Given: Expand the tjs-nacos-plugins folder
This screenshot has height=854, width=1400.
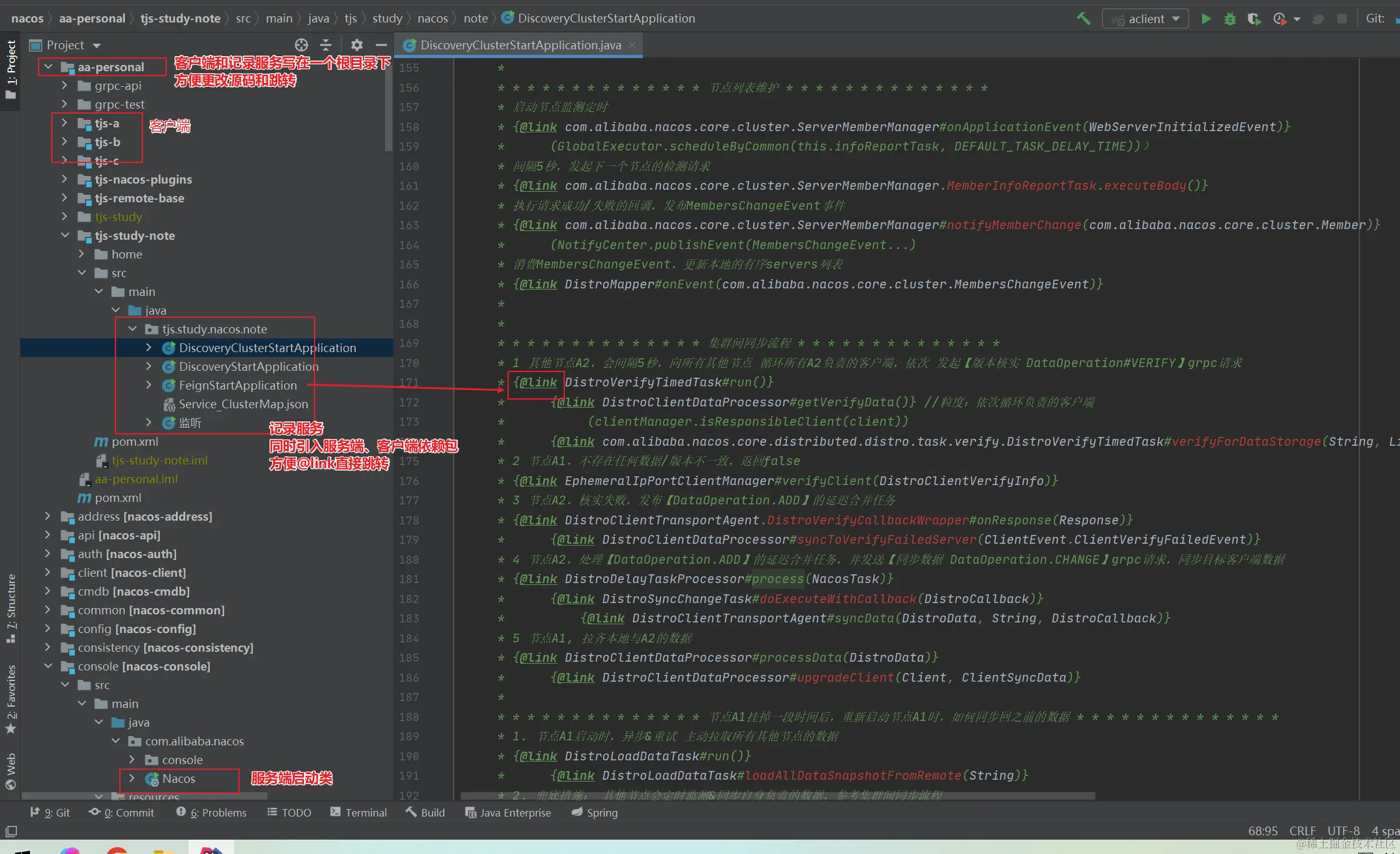Looking at the screenshot, I should tap(64, 179).
